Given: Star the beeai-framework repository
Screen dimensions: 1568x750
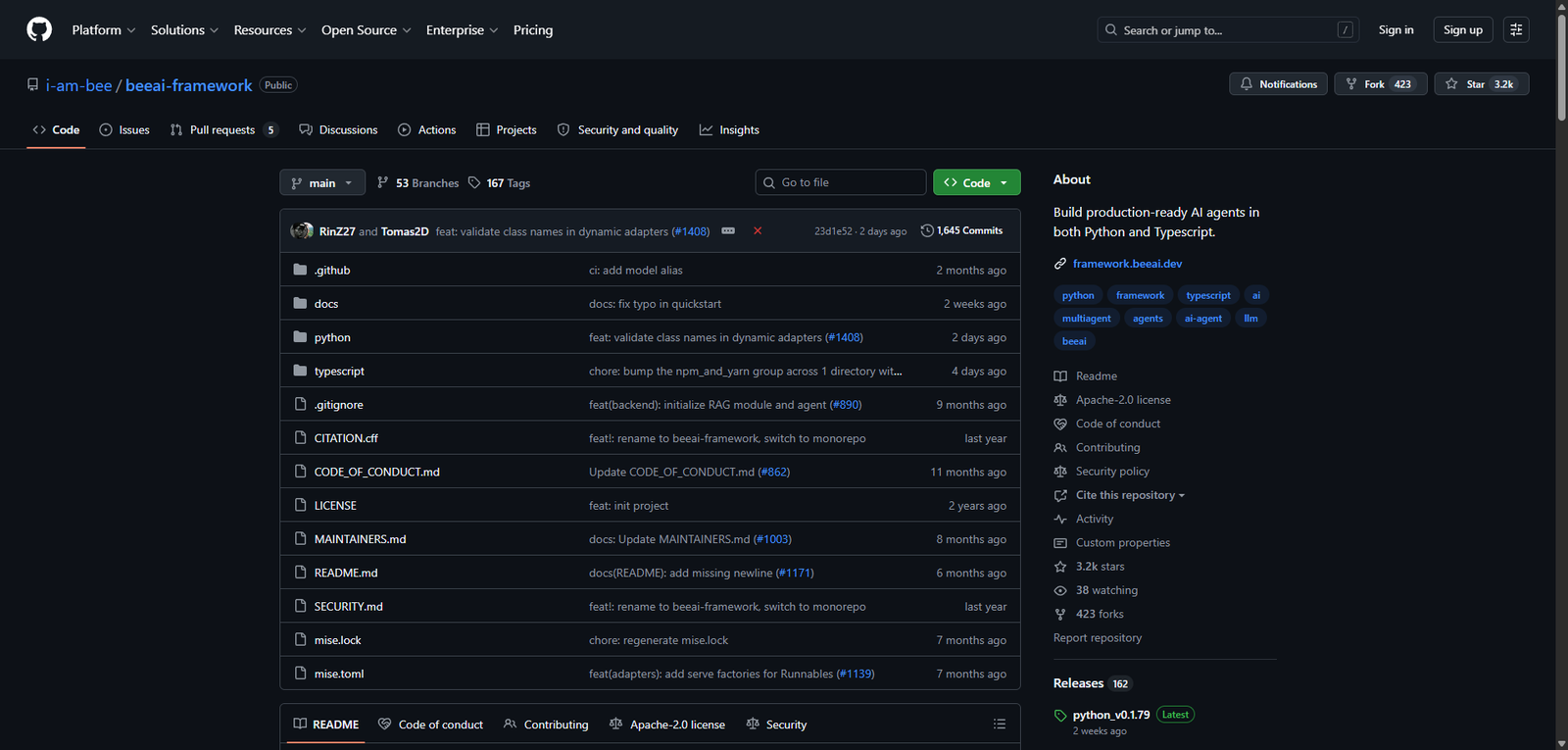Looking at the screenshot, I should click(1481, 84).
